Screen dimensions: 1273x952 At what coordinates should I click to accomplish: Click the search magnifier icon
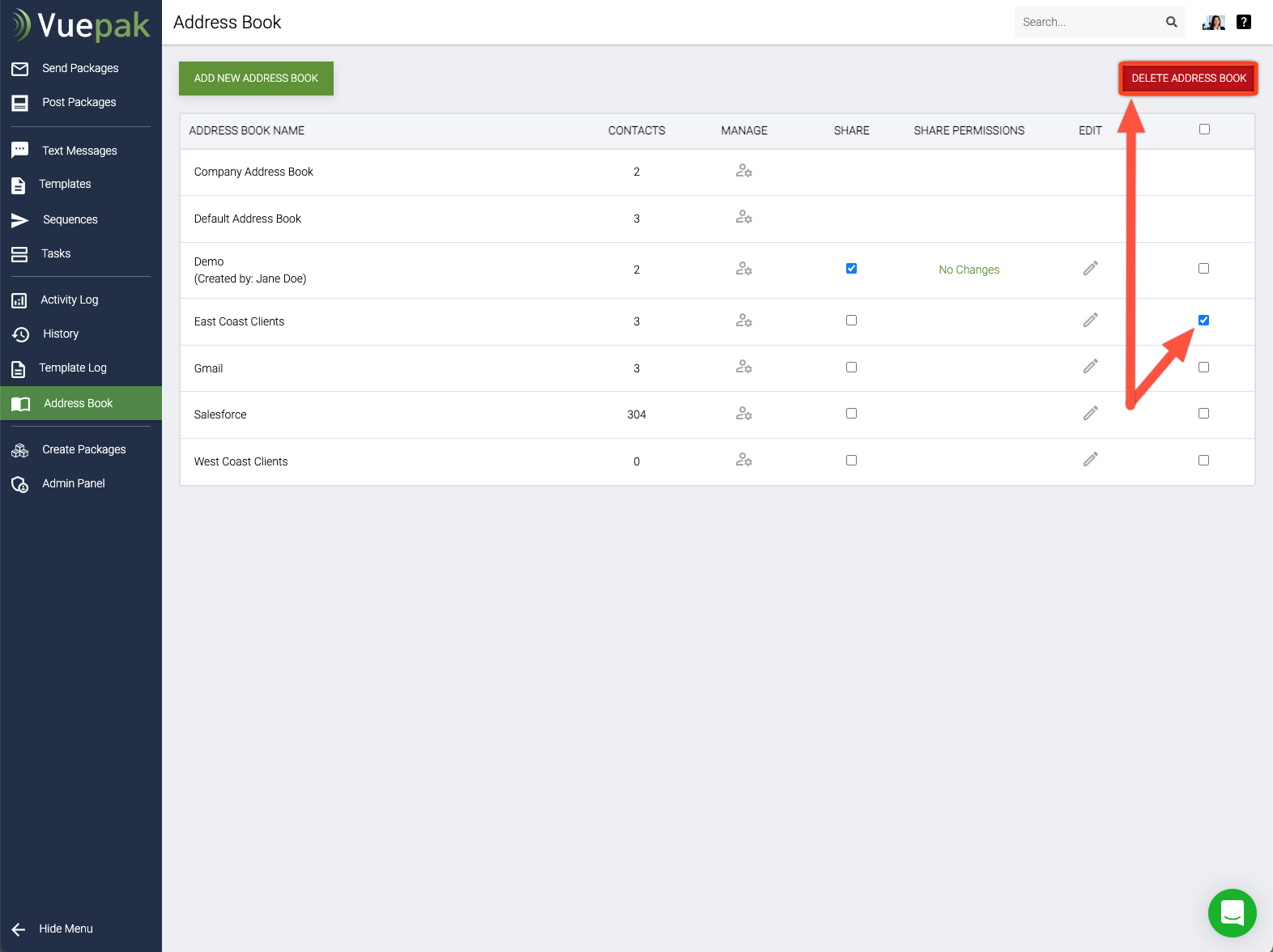point(1171,22)
